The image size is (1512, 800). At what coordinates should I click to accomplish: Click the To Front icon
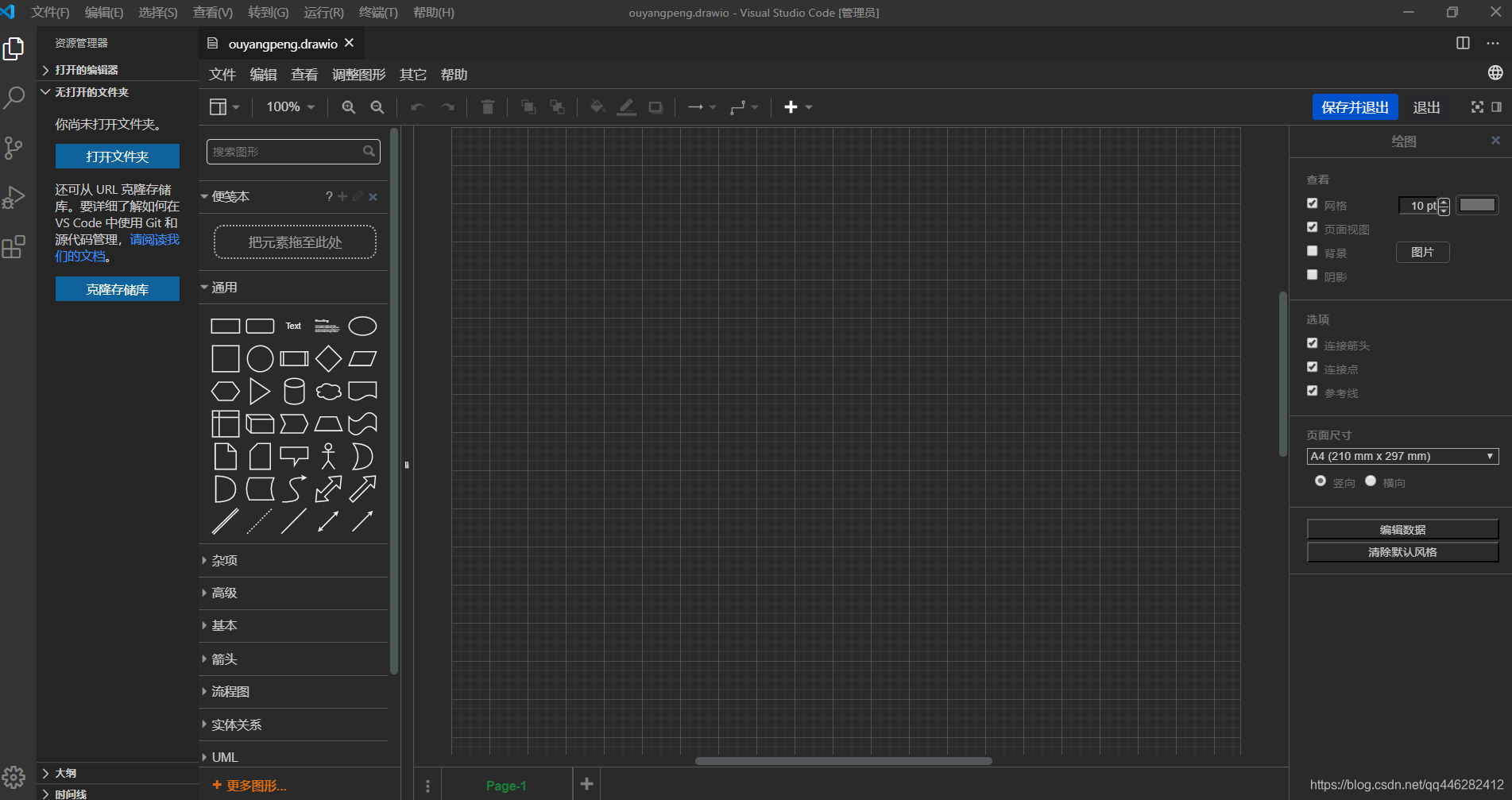[528, 107]
